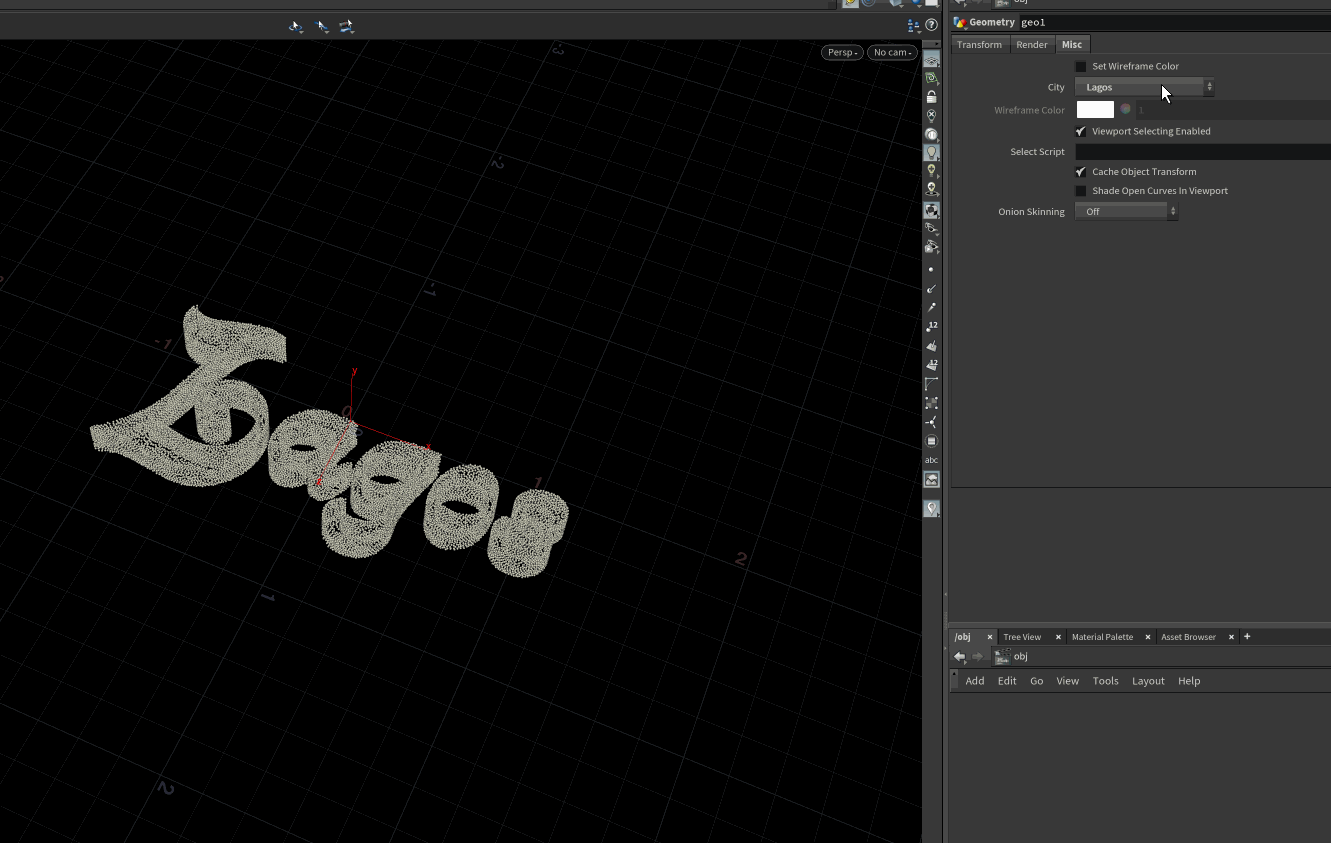Enable the Set Wireframe Color checkbox
Screen dimensions: 1331x843
[1080, 66]
